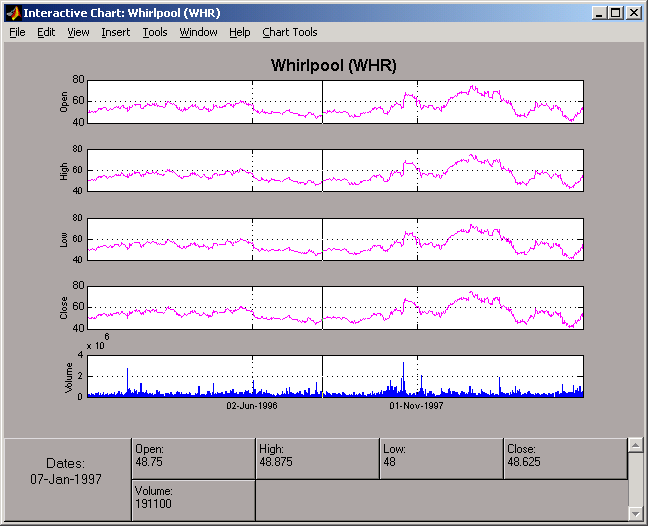Screen dimensions: 648x526
Task: Open the File menu
Action: tap(17, 32)
